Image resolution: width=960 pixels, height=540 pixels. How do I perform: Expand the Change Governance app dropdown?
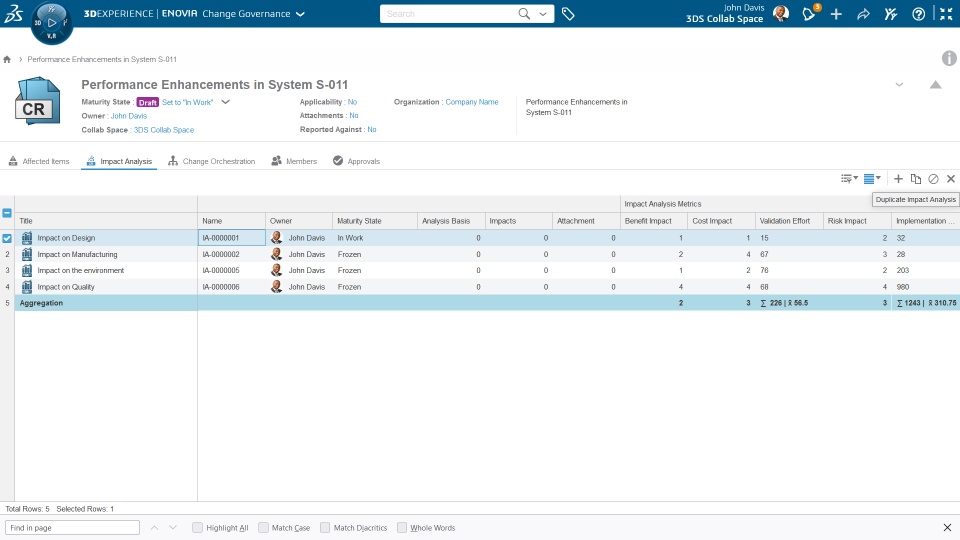pyautogui.click(x=301, y=14)
